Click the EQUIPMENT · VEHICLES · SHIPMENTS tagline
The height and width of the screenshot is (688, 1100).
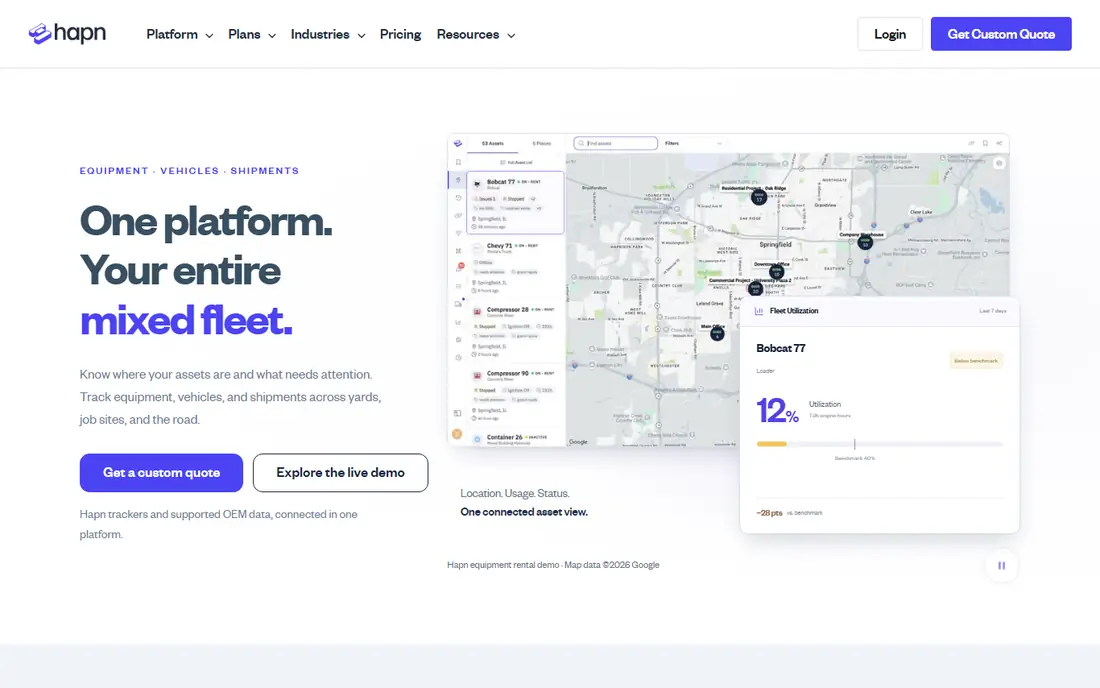click(x=189, y=170)
